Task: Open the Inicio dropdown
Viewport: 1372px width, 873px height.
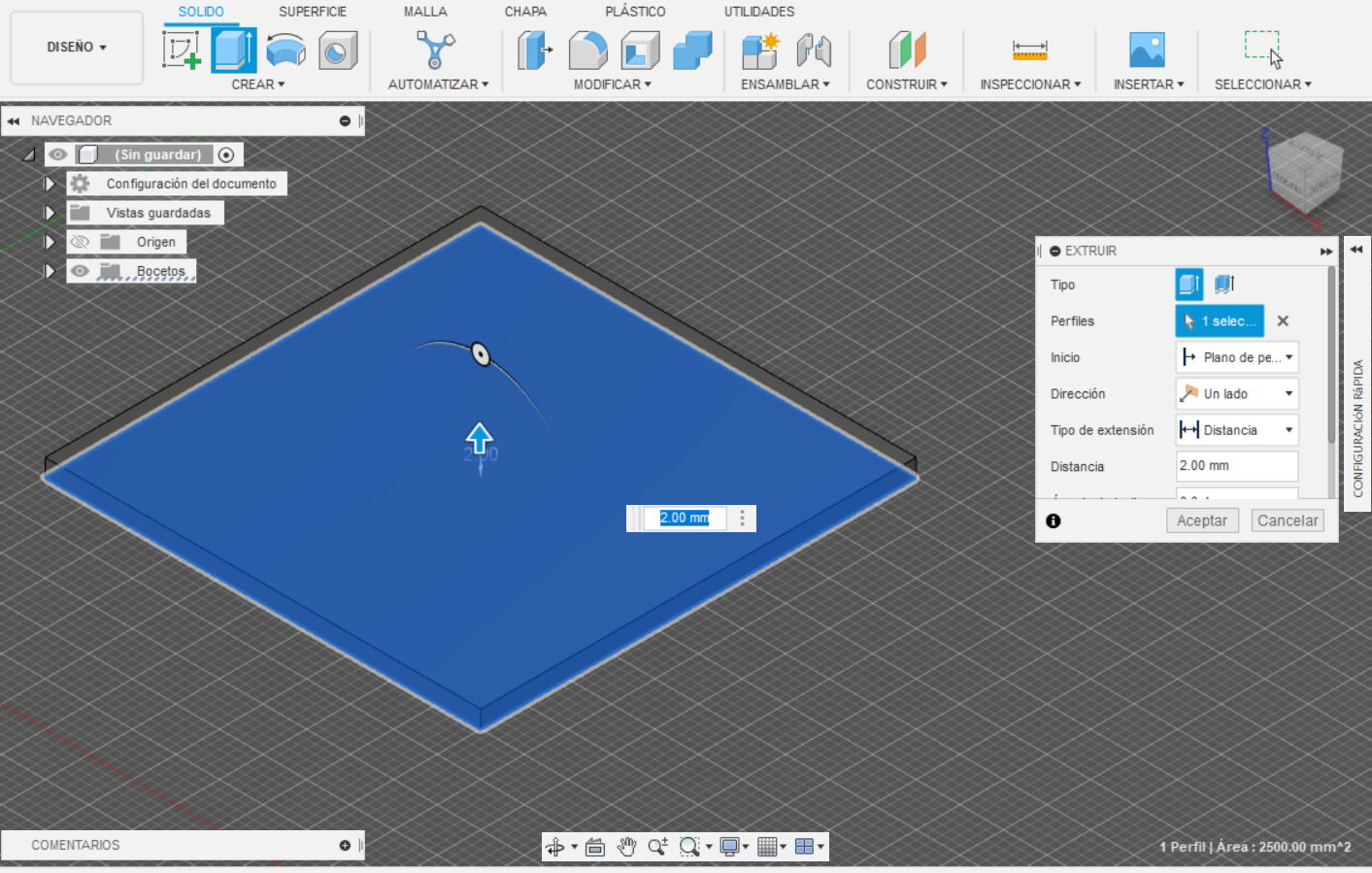Action: (x=1237, y=357)
